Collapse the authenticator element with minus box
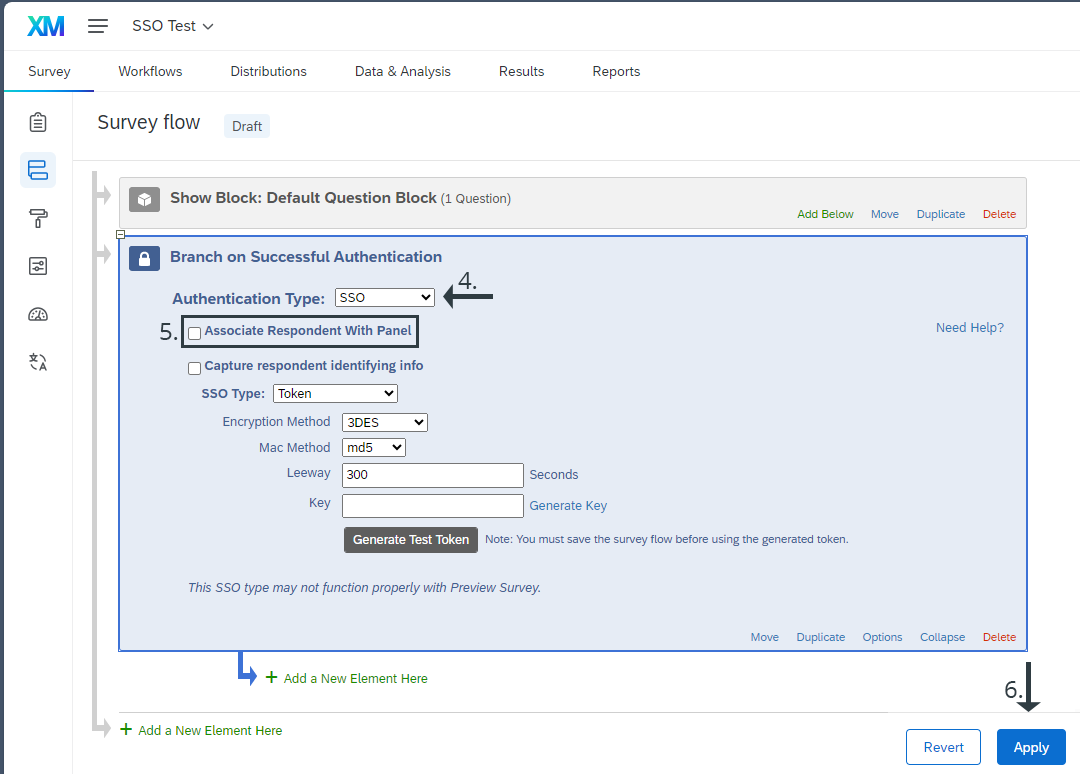Viewport: 1080px width, 774px height. click(x=120, y=235)
